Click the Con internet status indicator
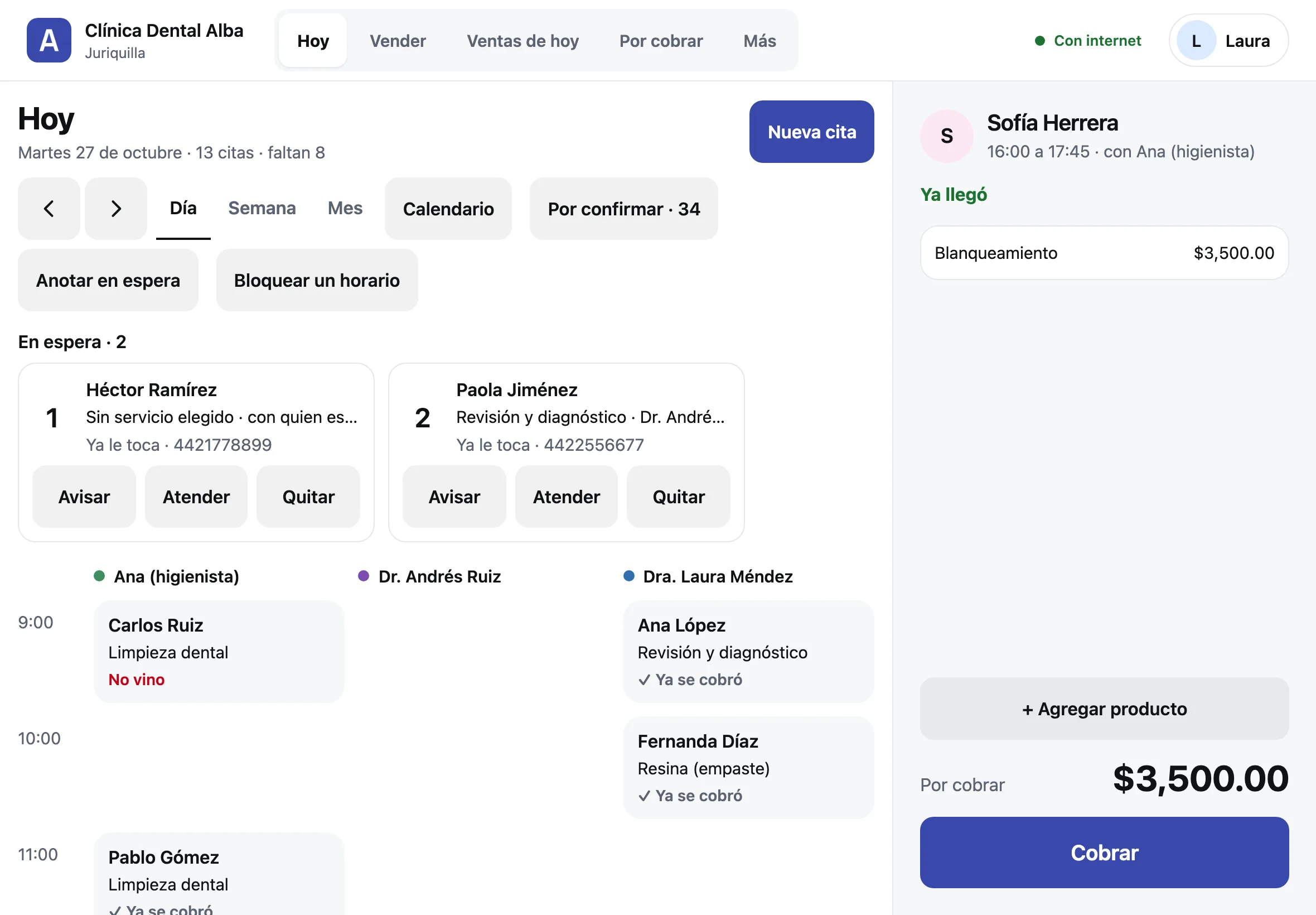 1087,41
